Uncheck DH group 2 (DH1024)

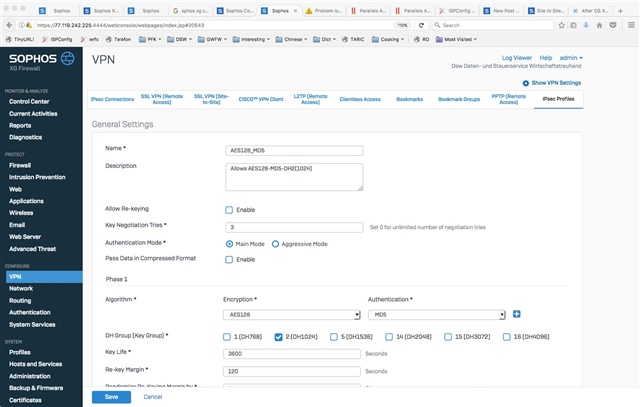278,337
